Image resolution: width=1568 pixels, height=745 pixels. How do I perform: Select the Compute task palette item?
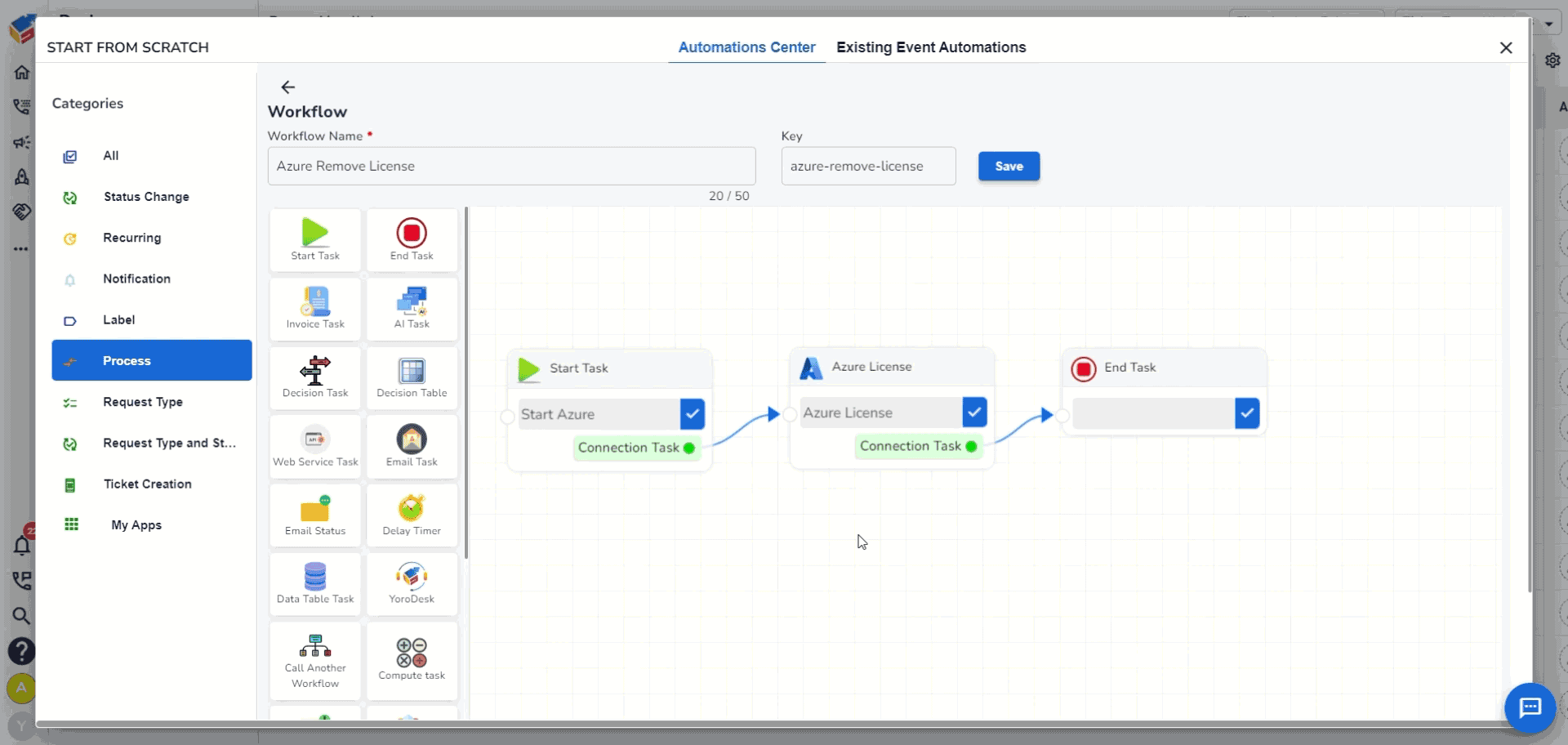coord(412,661)
